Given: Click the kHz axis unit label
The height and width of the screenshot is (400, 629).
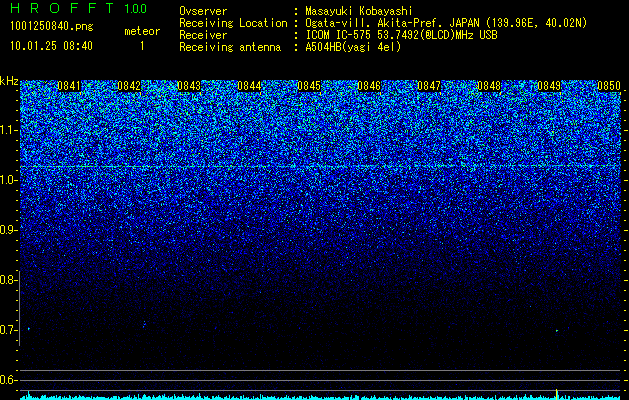Looking at the screenshot, I should tap(9, 81).
